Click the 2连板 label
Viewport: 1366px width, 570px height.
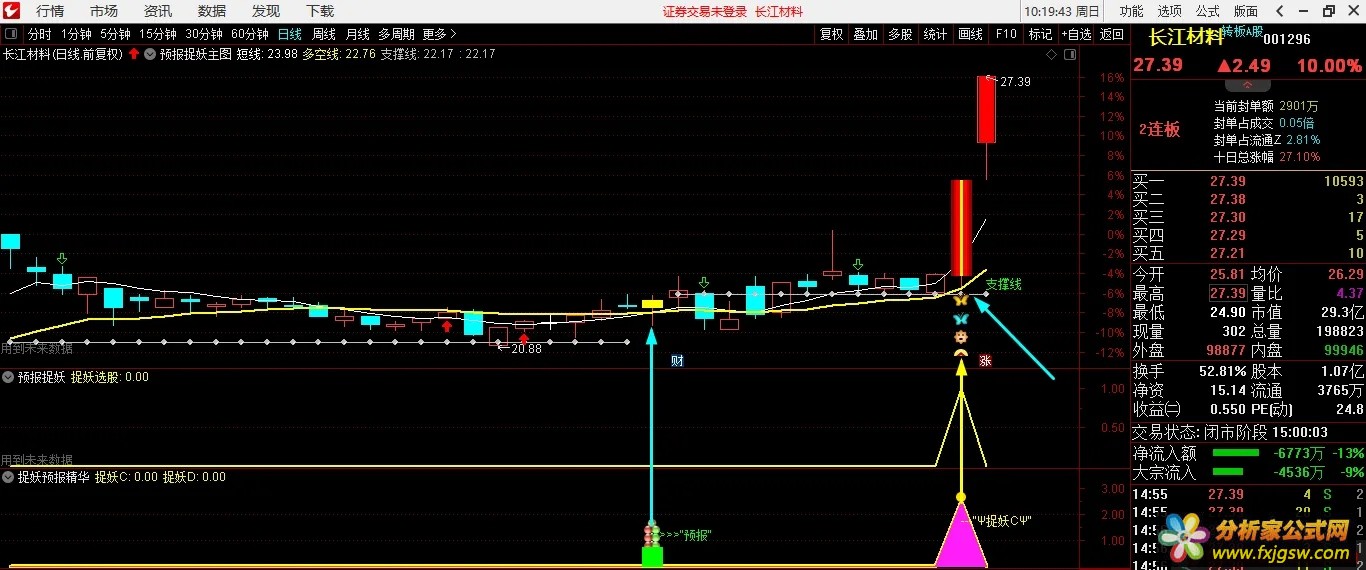1159,129
